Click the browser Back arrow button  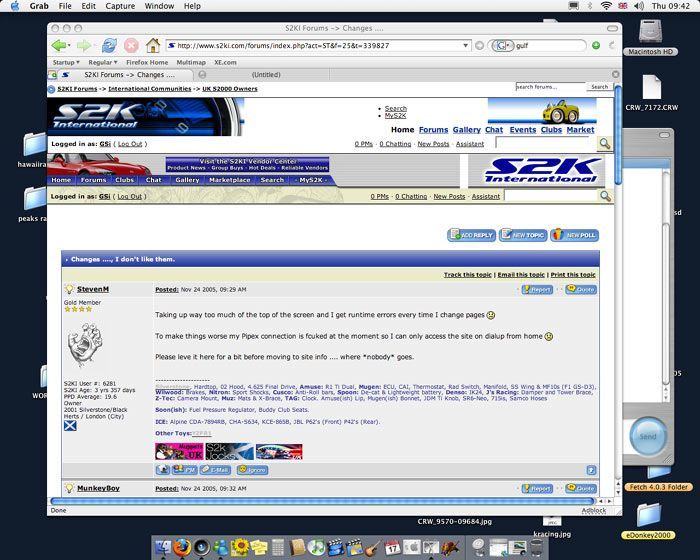60,46
